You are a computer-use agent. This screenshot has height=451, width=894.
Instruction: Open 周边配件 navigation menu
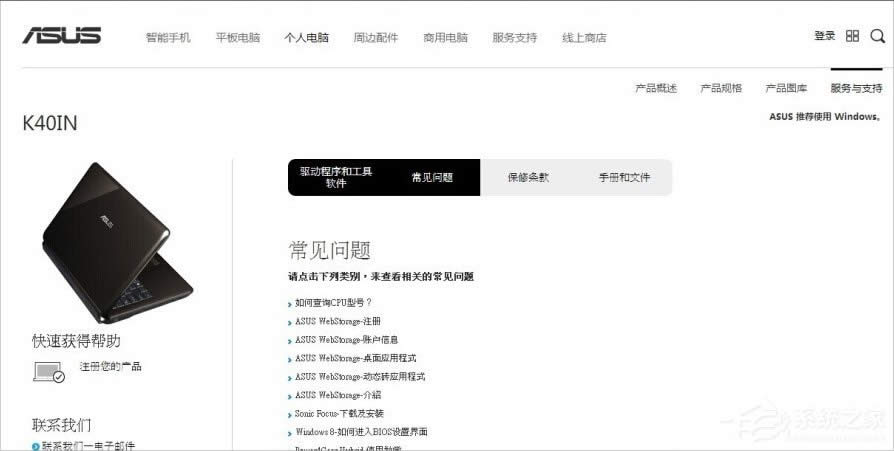tap(376, 38)
